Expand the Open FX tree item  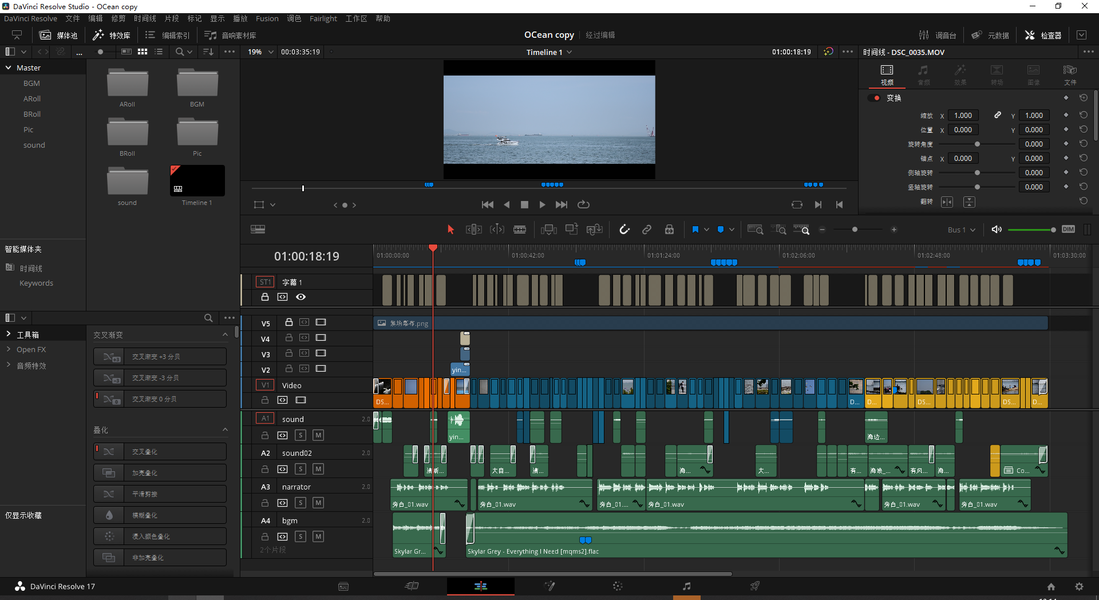pyautogui.click(x=31, y=349)
